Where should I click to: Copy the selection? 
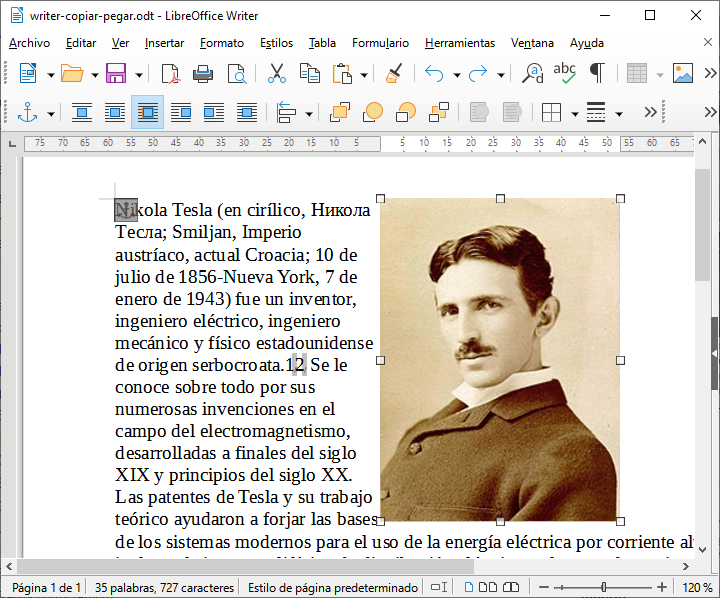pos(310,73)
